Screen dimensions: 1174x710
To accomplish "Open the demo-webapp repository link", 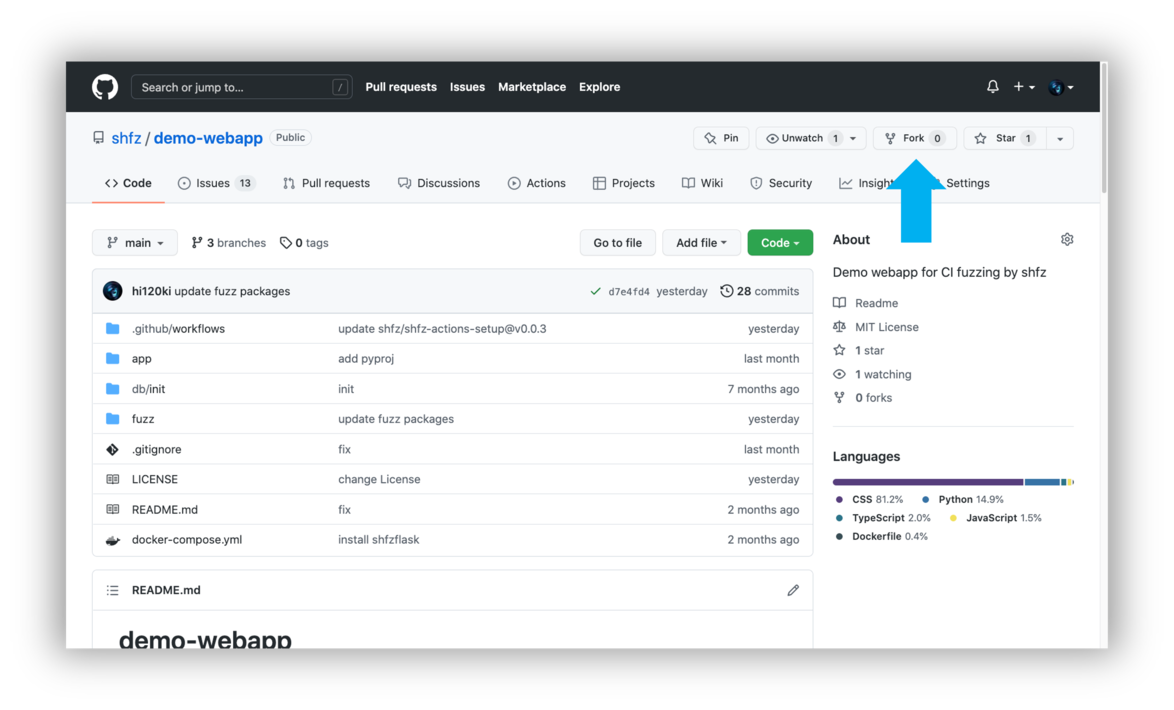I will [x=208, y=138].
